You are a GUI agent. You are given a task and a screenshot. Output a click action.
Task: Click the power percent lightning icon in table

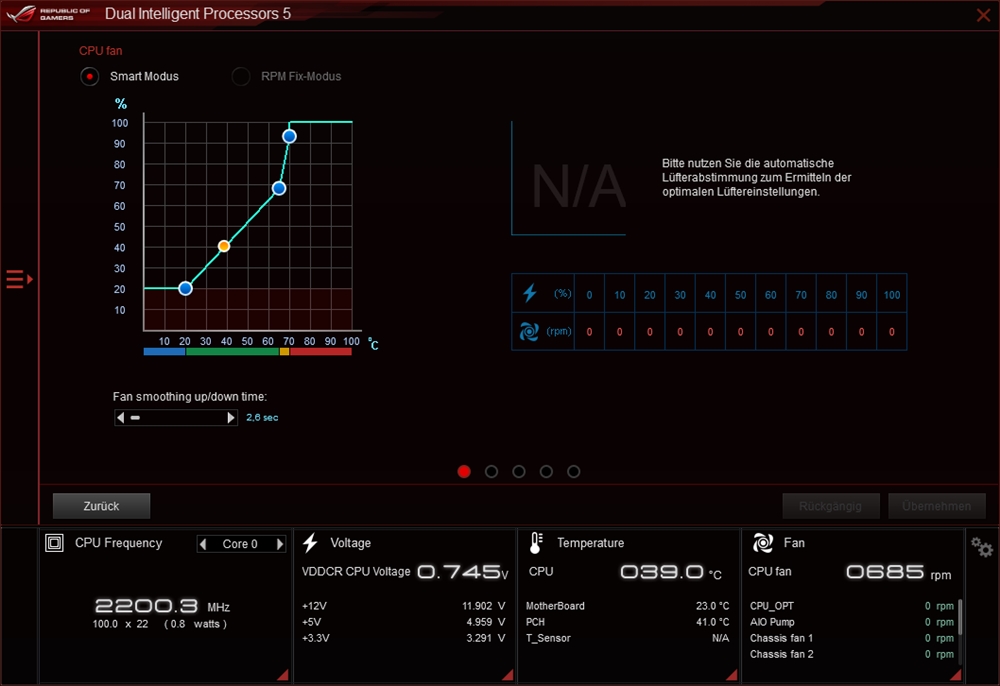click(530, 294)
